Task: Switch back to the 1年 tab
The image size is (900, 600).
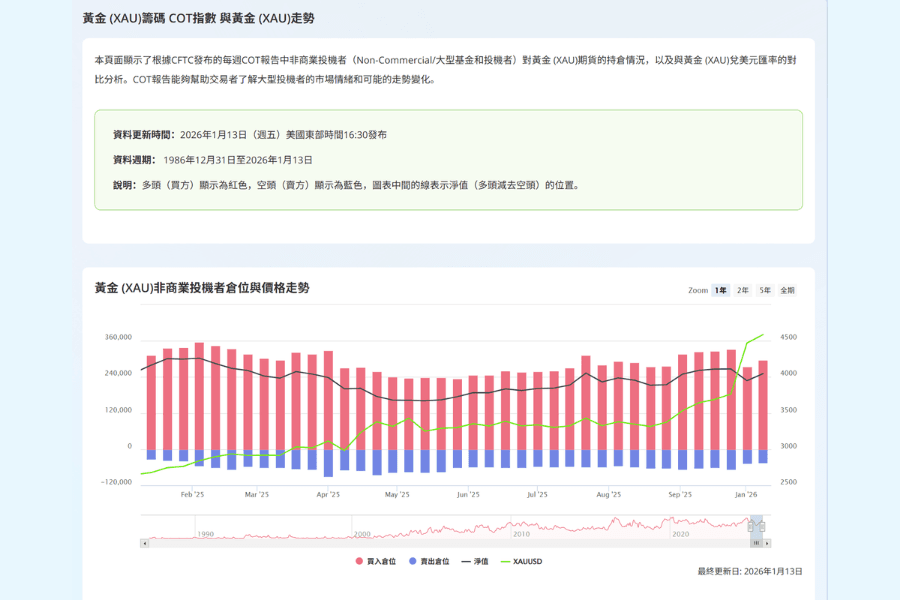Action: click(720, 290)
